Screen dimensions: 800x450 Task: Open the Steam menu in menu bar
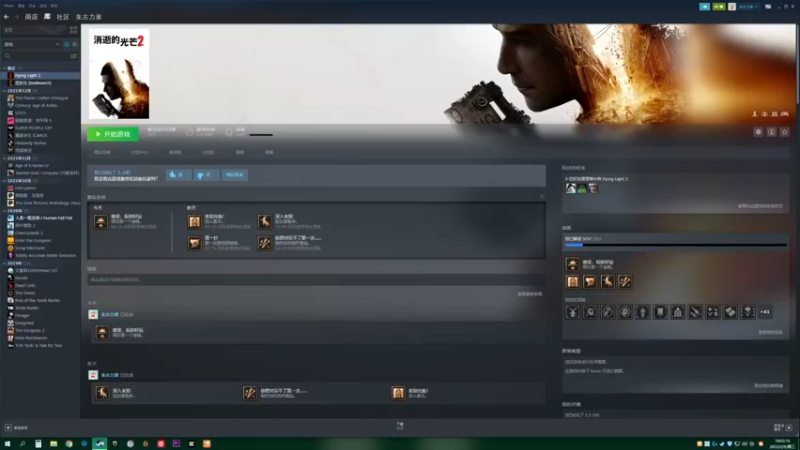(x=9, y=6)
